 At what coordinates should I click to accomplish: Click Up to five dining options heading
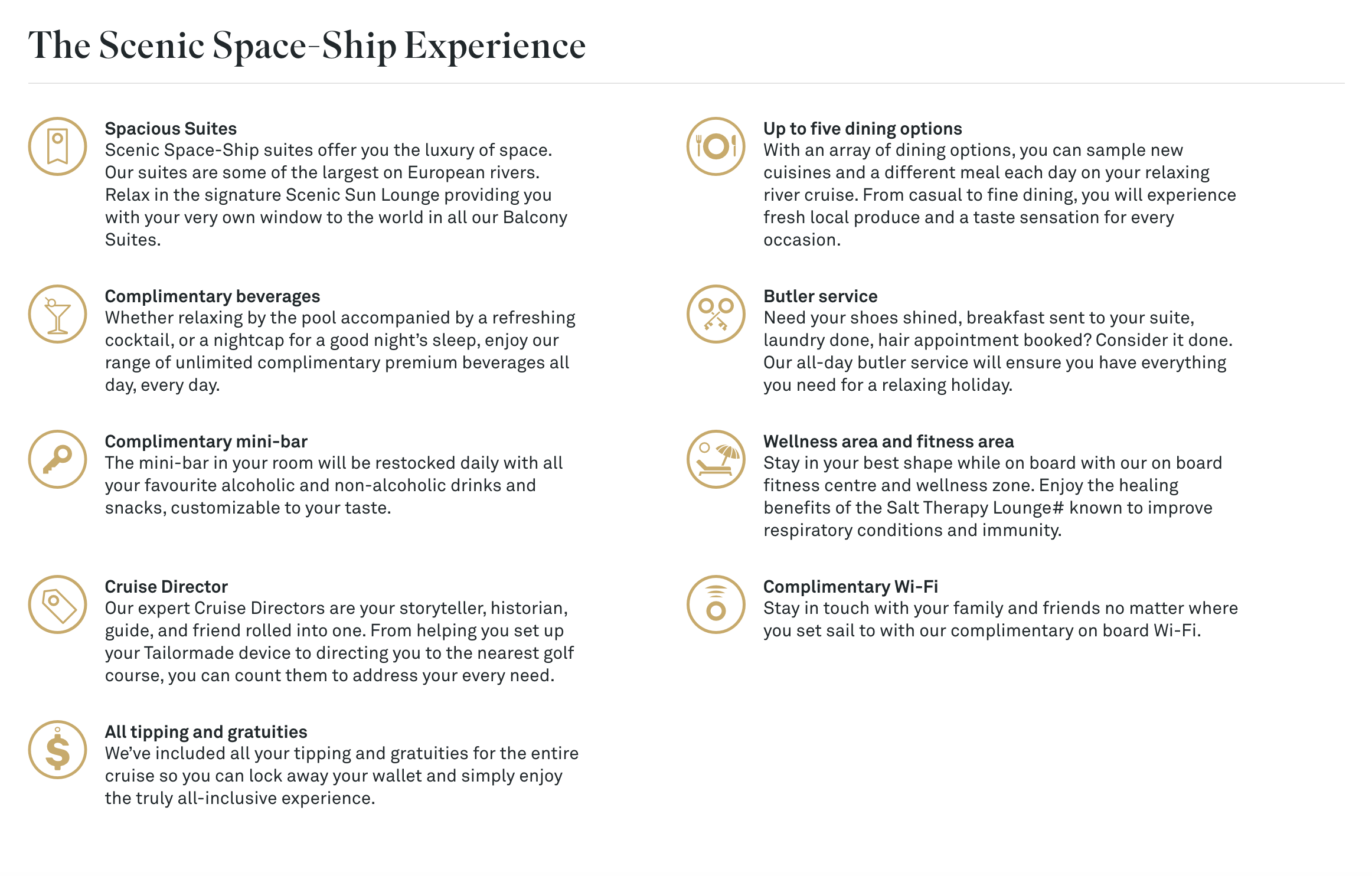[863, 129]
